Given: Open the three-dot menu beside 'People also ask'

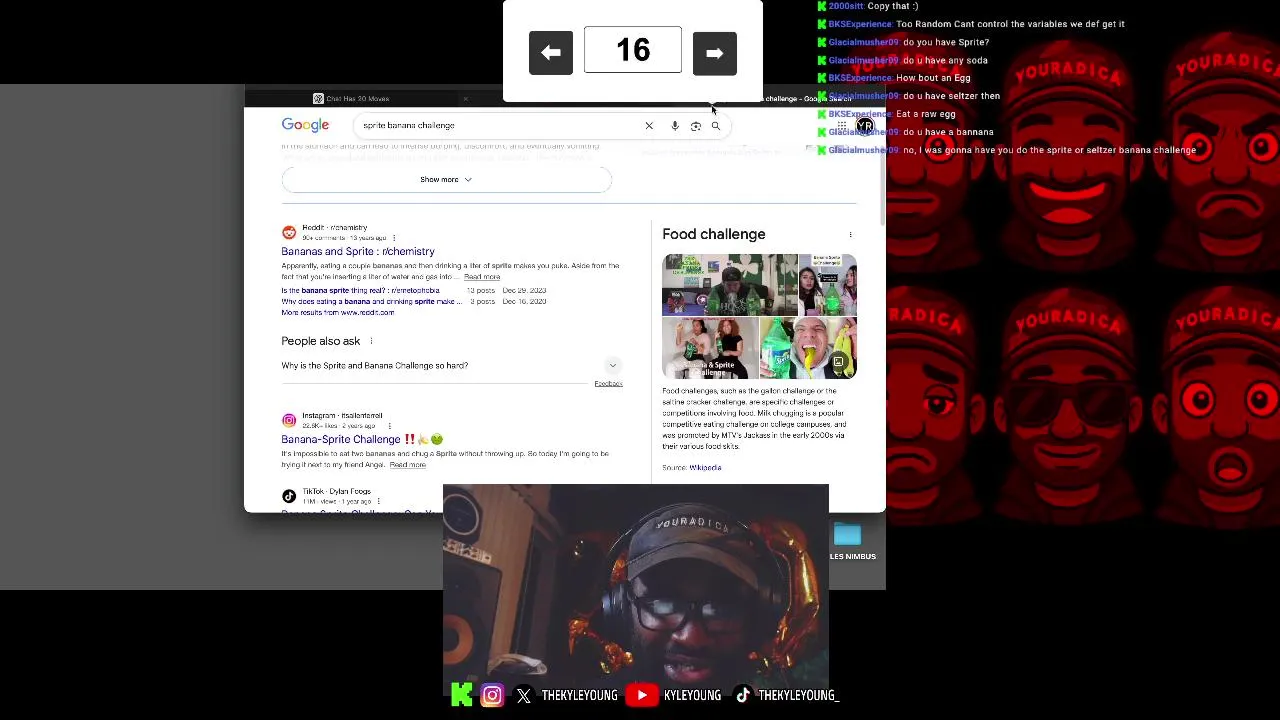Looking at the screenshot, I should pyautogui.click(x=371, y=341).
